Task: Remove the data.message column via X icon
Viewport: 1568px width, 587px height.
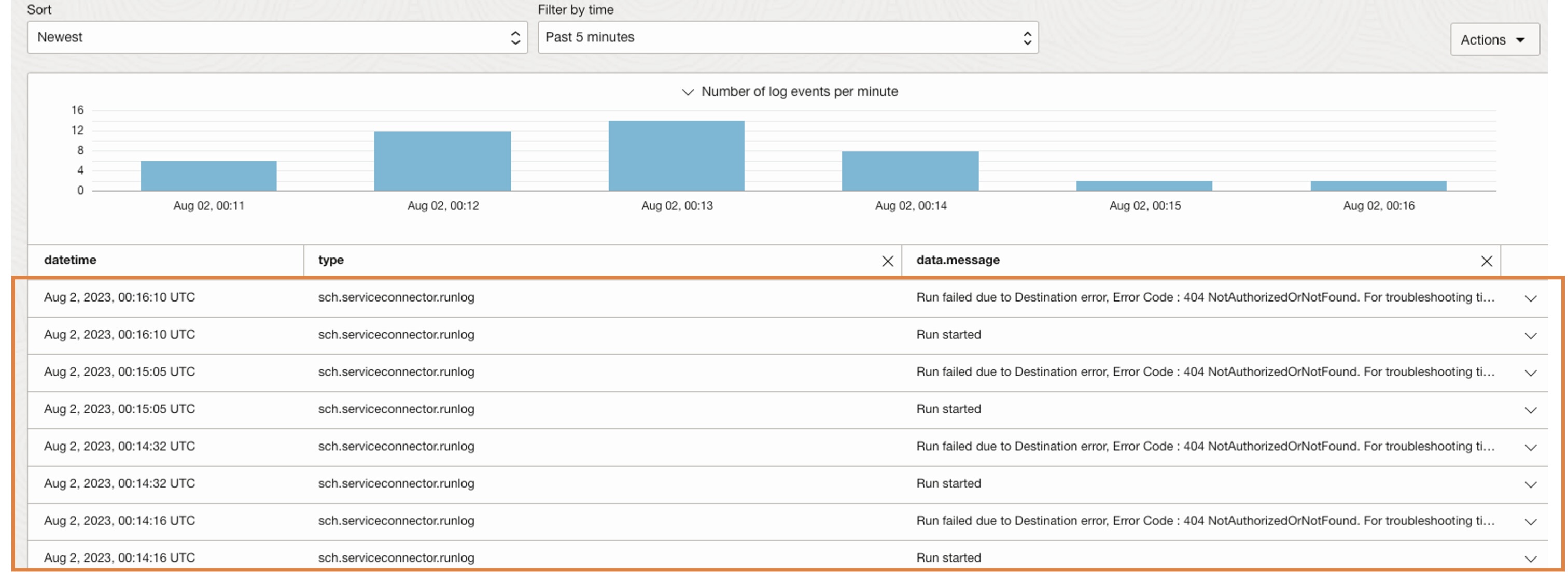Action: (1487, 261)
